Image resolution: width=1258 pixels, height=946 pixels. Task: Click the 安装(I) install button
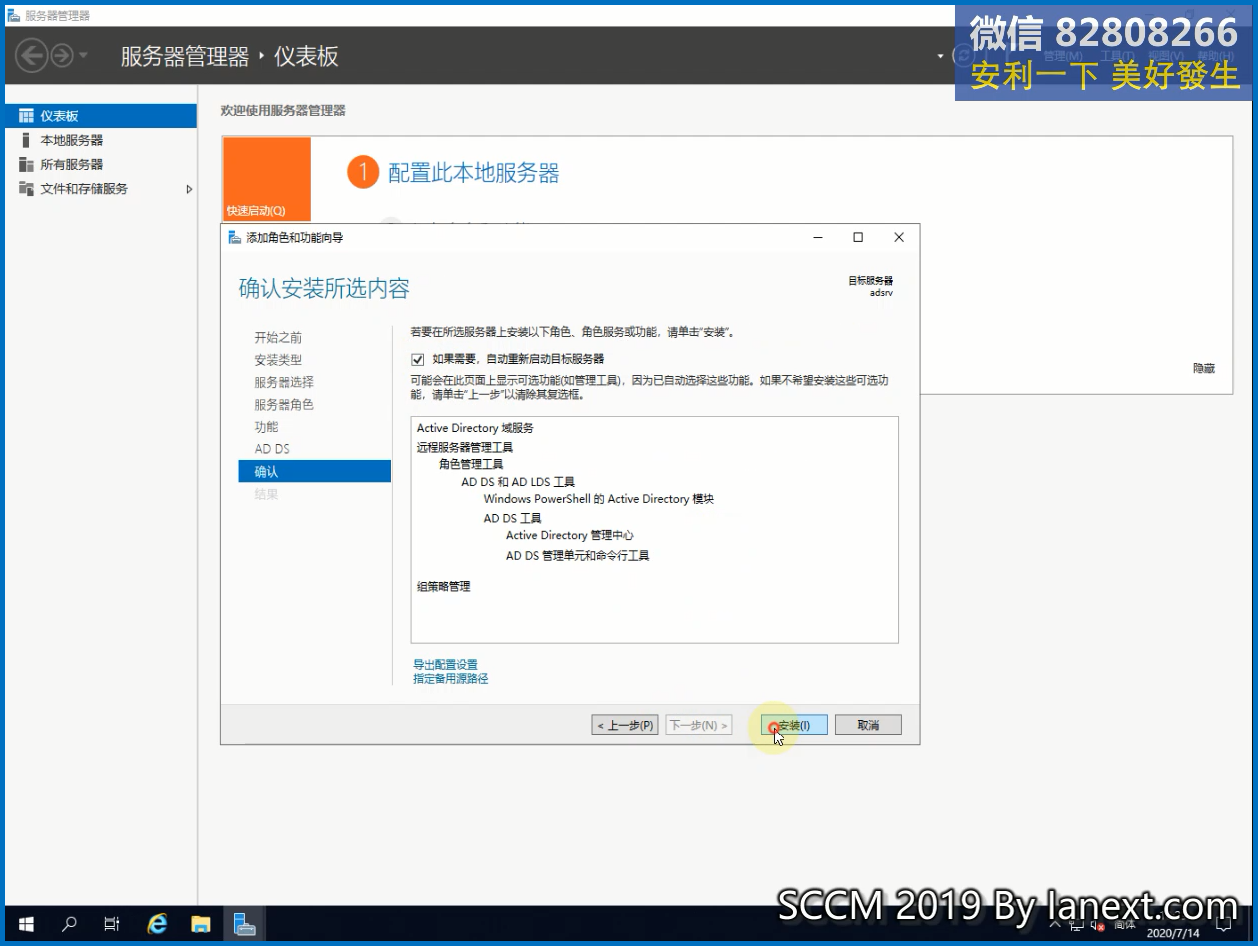[794, 725]
